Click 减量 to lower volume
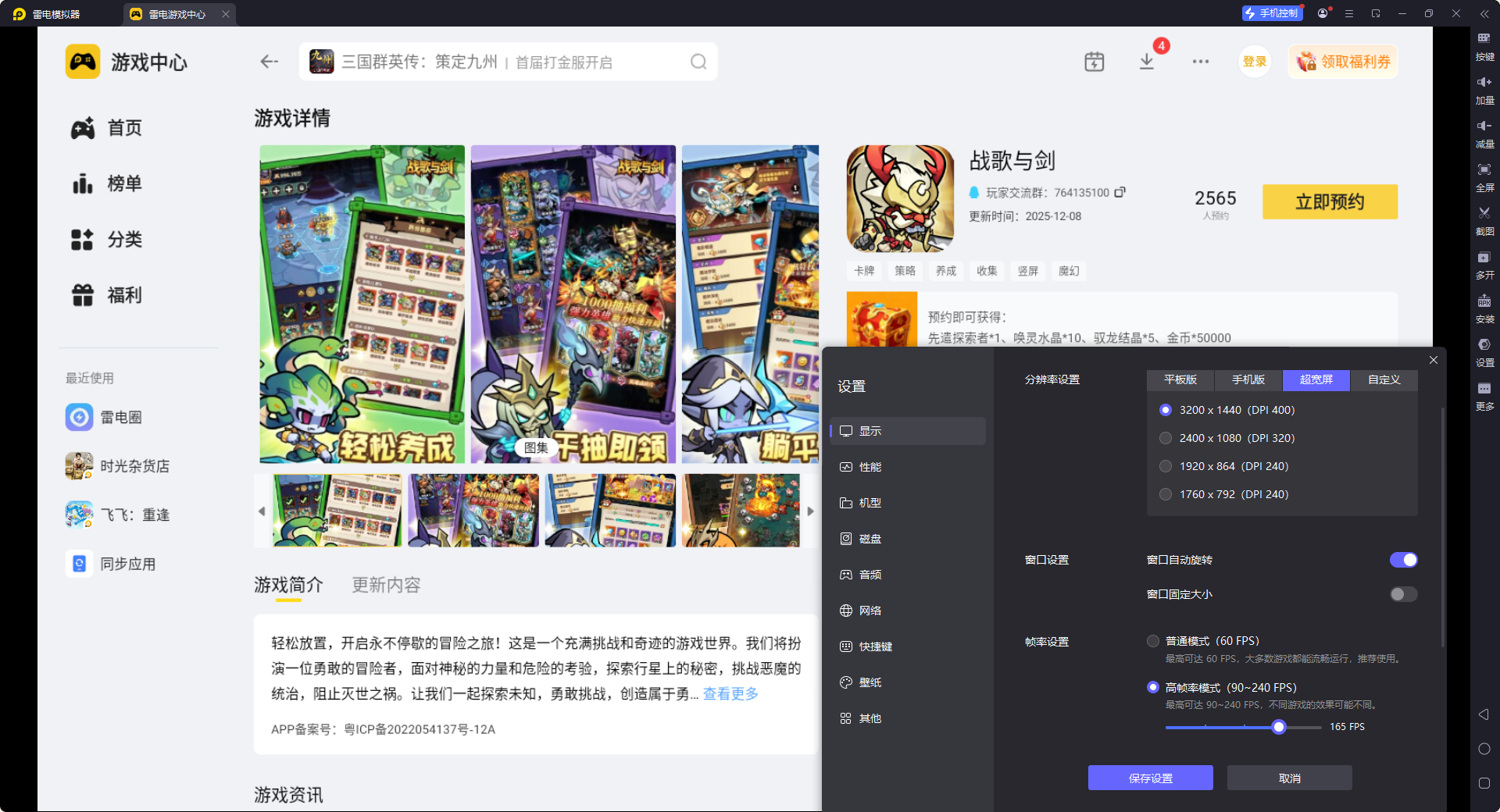Image resolution: width=1500 pixels, height=812 pixels. 1484,134
